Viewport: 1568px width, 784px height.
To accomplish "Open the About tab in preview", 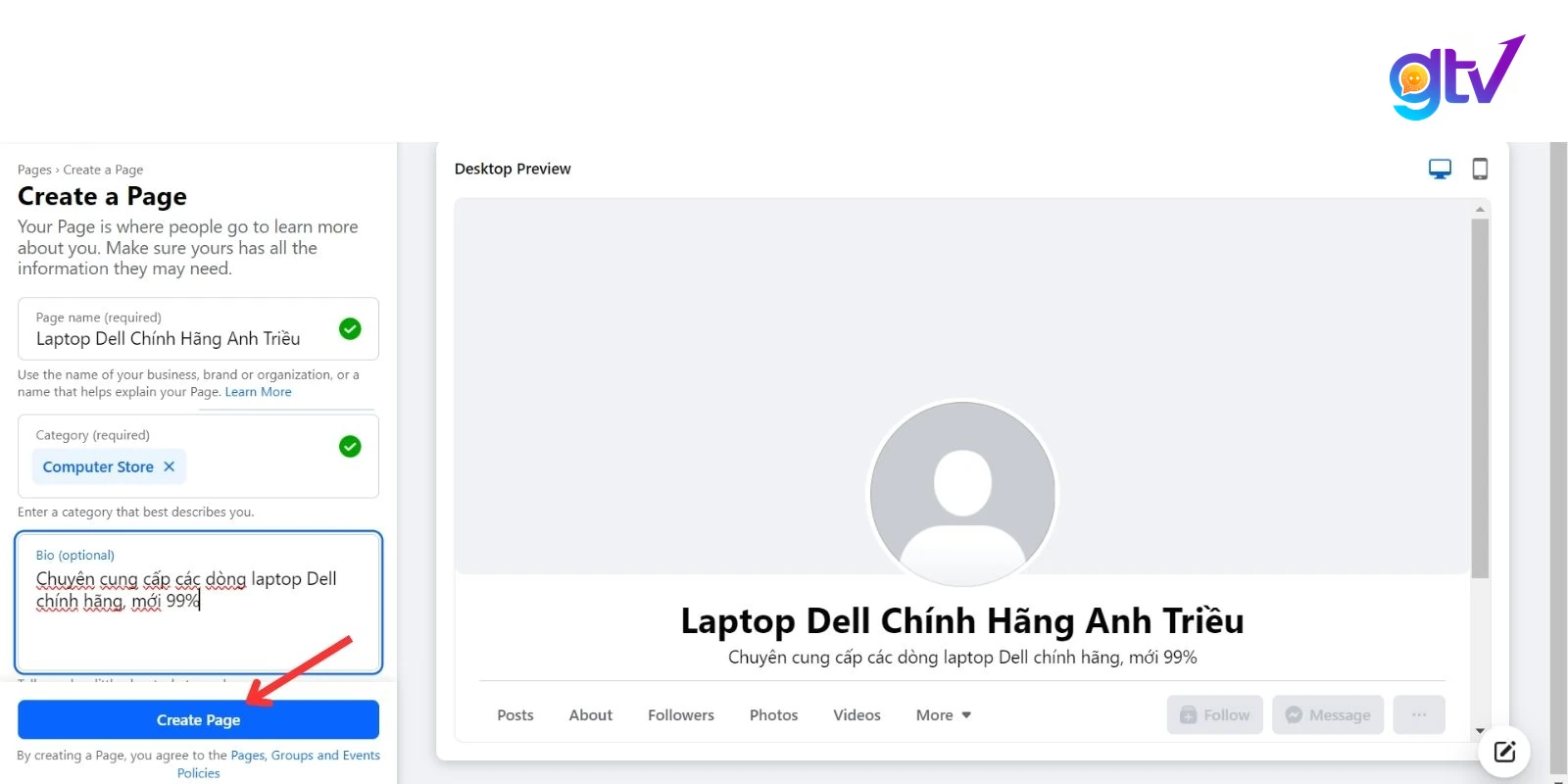I will (x=591, y=715).
